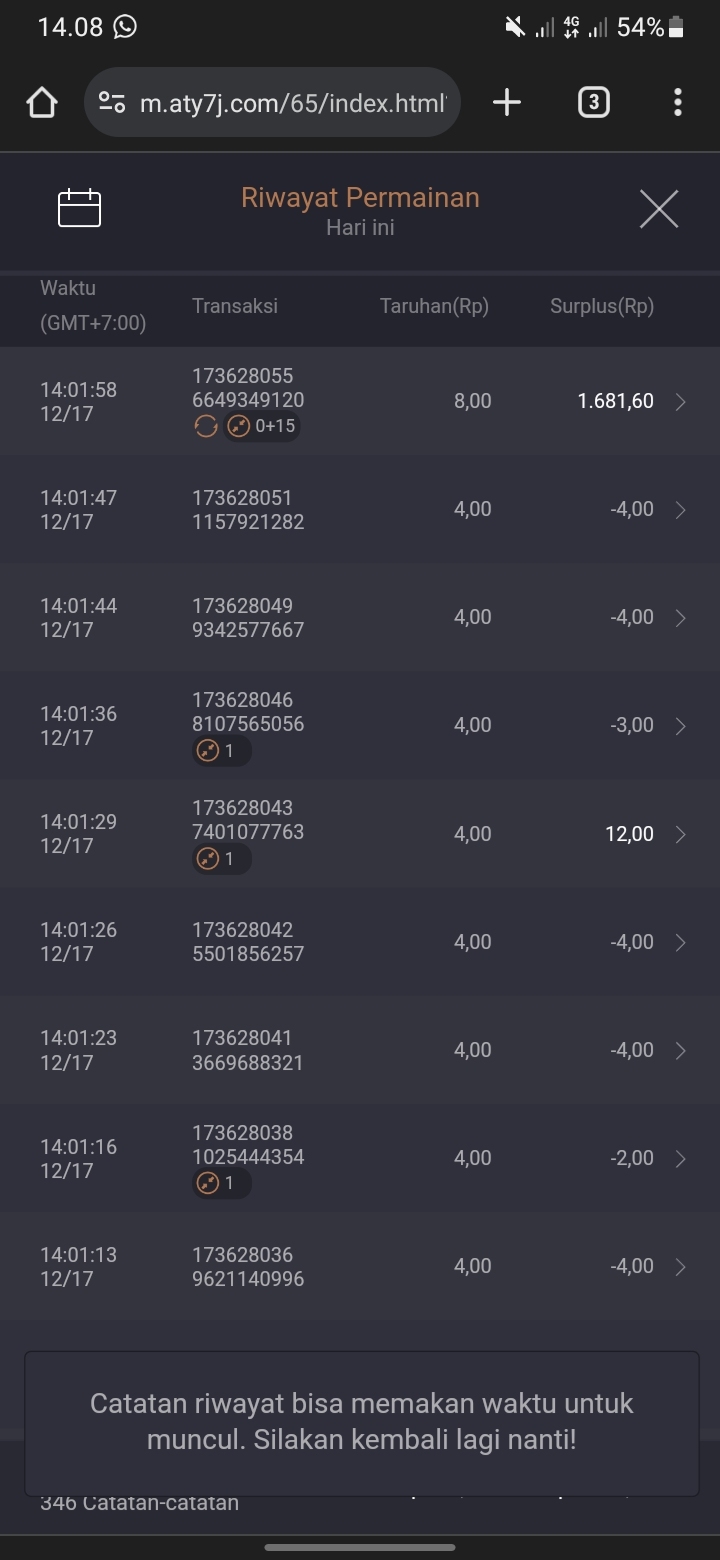Tap the Surplus(Rp) column header

(x=601, y=307)
